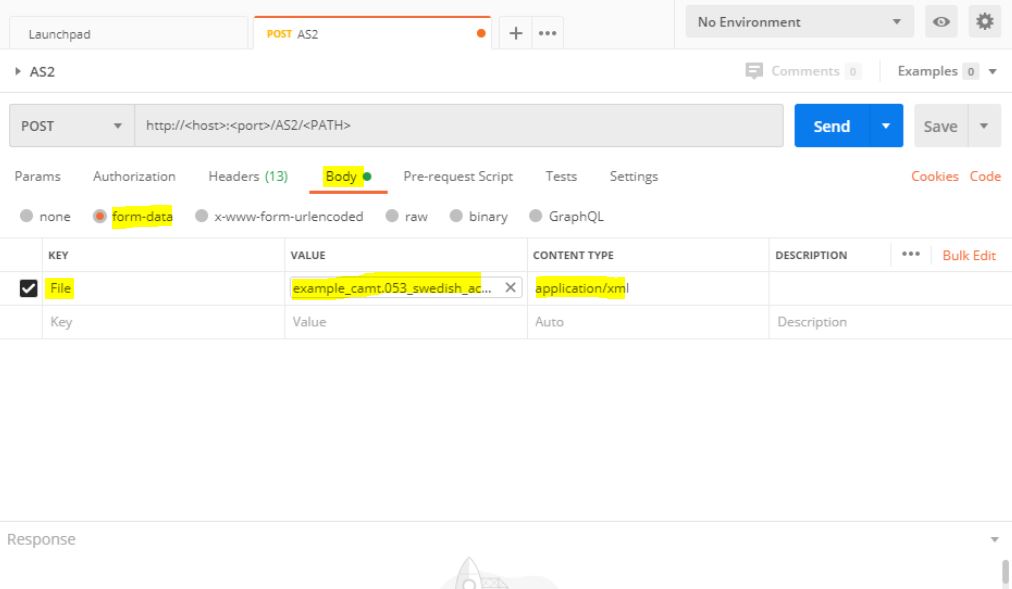Image resolution: width=1012 pixels, height=589 pixels.
Task: Expand the AS2 request name triangle
Action: [16, 72]
